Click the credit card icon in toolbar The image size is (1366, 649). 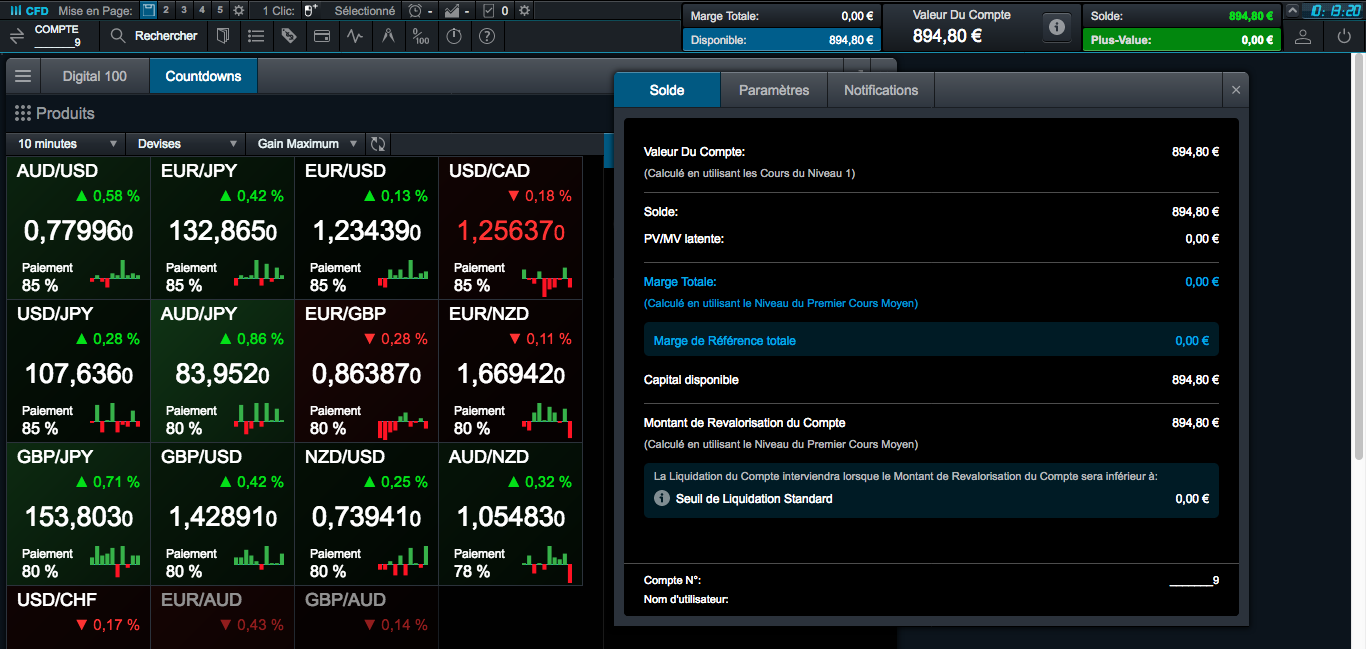tap(322, 36)
